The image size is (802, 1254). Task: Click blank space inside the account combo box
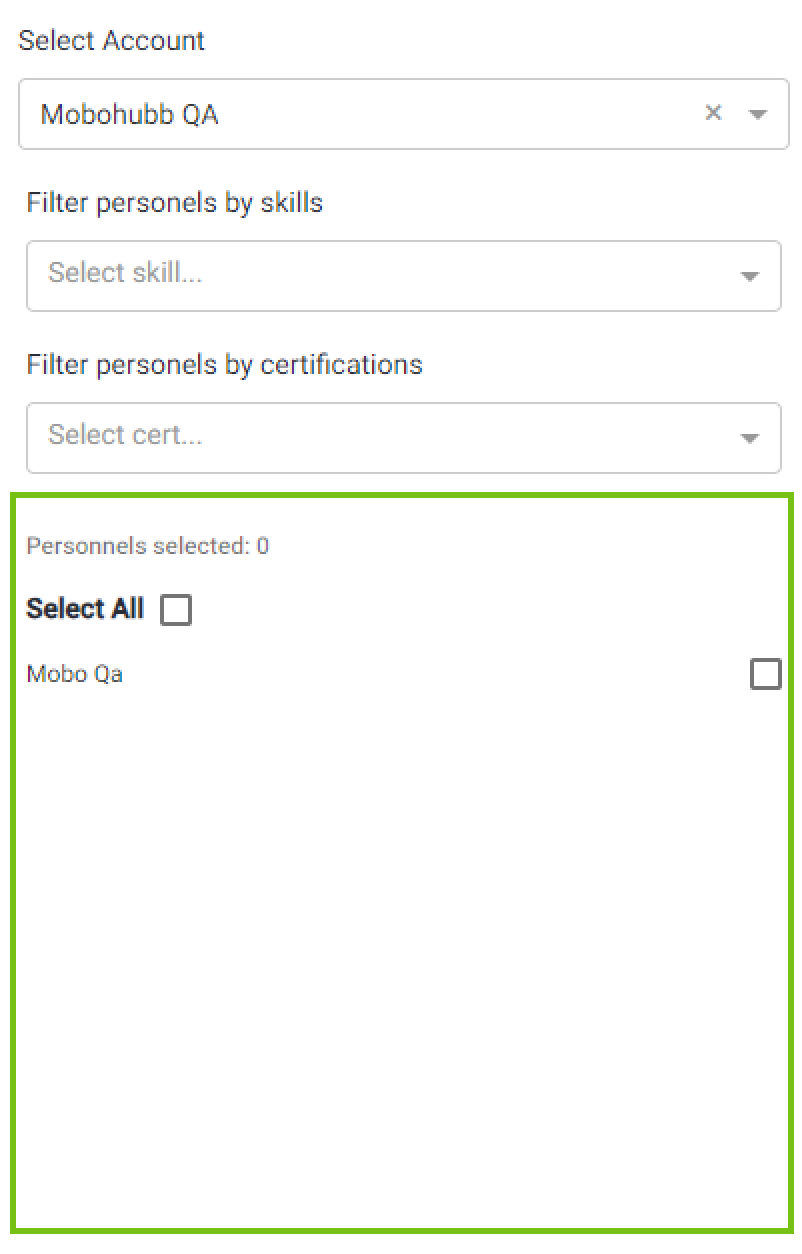450,115
